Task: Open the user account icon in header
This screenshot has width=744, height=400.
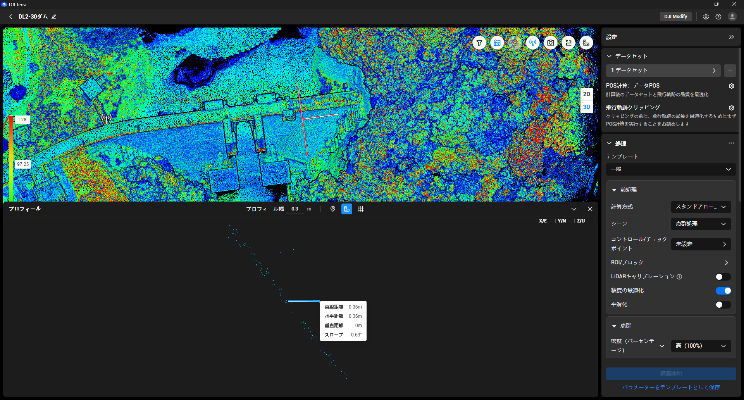Action: [732, 17]
